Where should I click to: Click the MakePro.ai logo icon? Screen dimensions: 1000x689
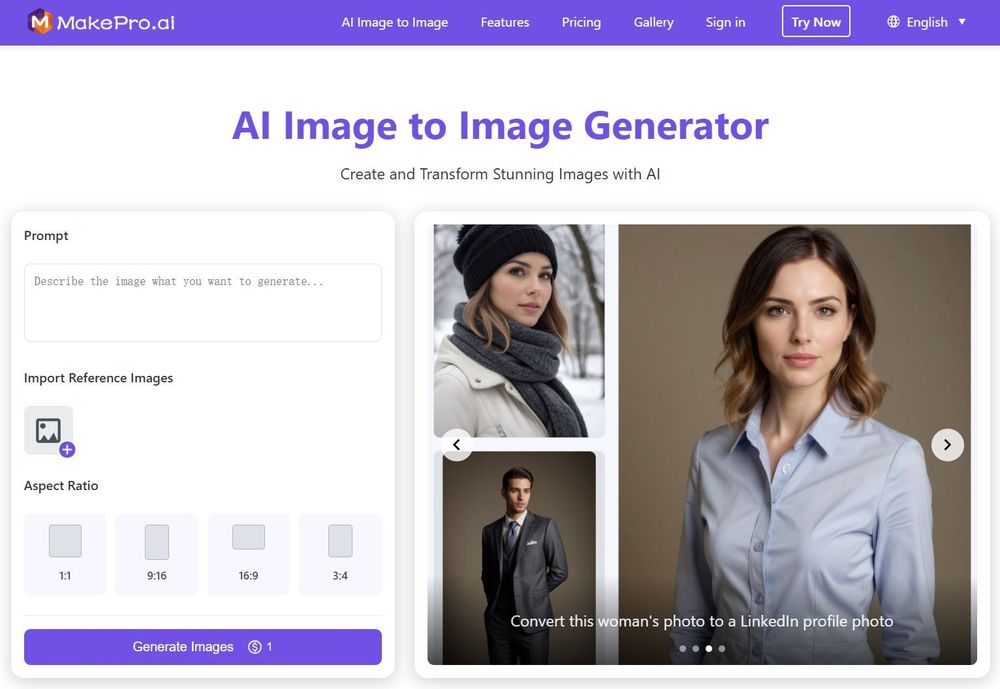(41, 21)
